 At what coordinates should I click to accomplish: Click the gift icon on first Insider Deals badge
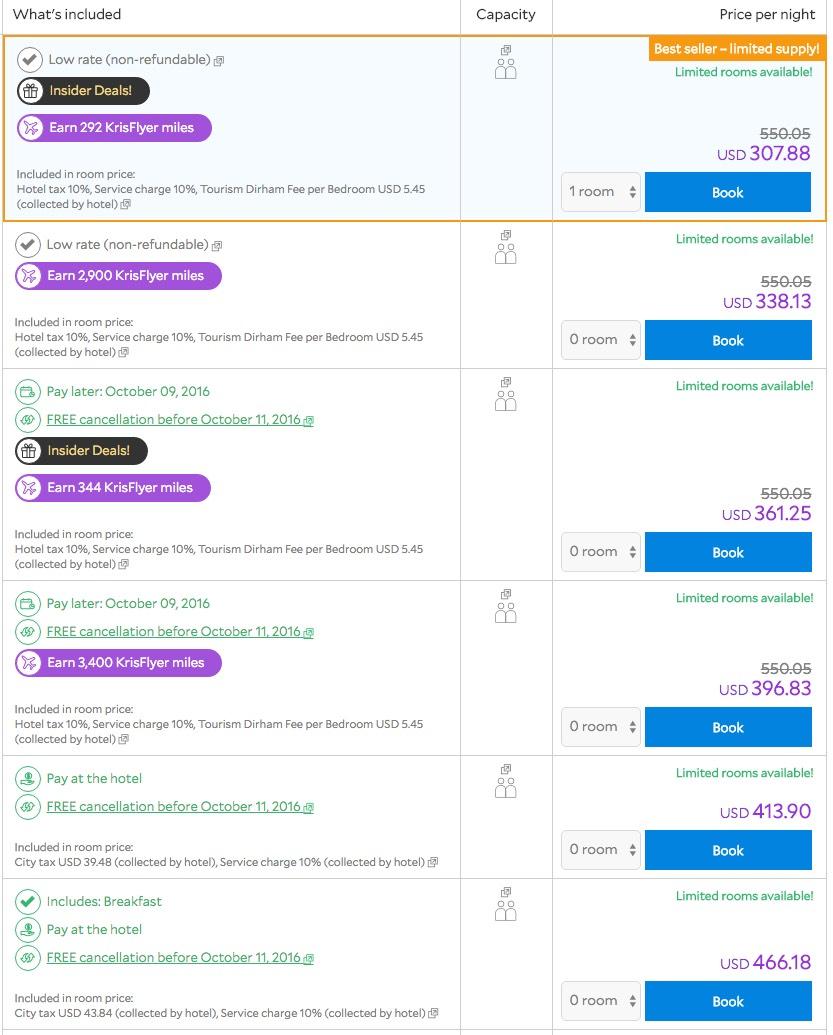(30, 91)
